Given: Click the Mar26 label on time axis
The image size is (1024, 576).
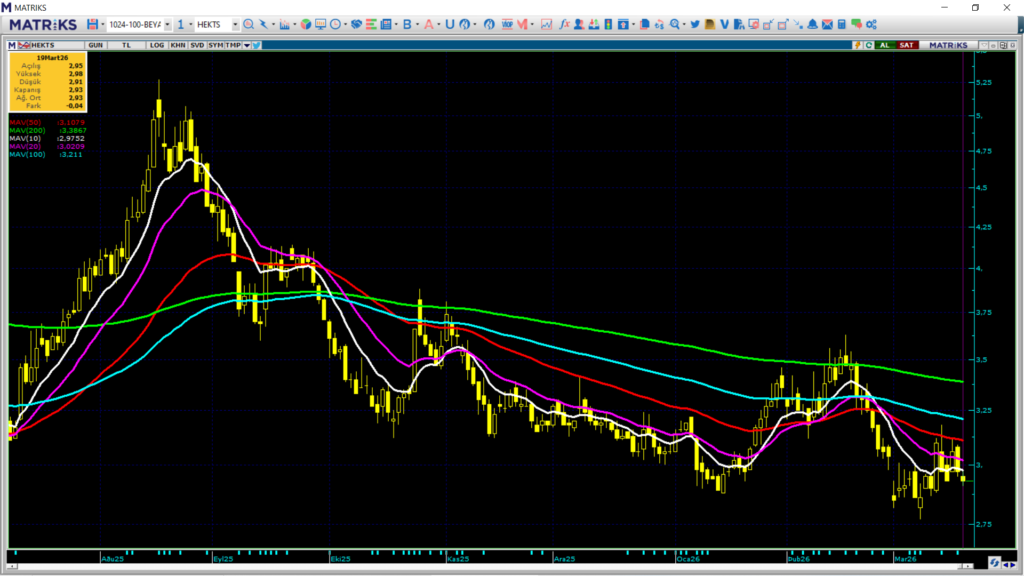Looking at the screenshot, I should click(x=905, y=559).
